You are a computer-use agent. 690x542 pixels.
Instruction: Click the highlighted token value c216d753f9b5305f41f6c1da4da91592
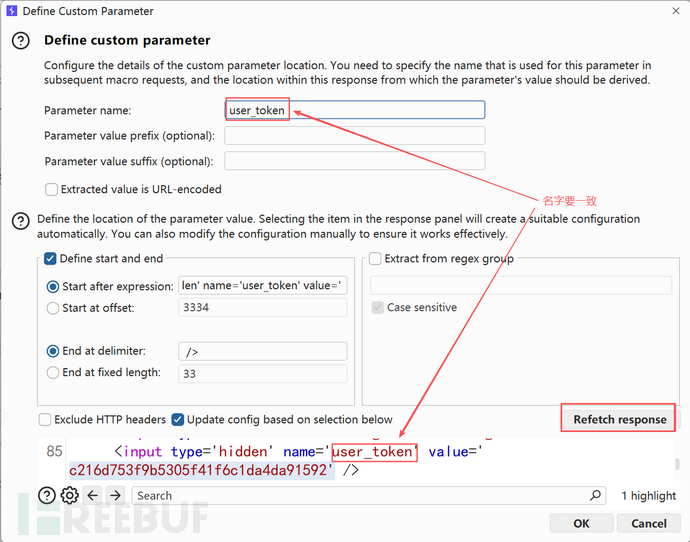point(198,470)
